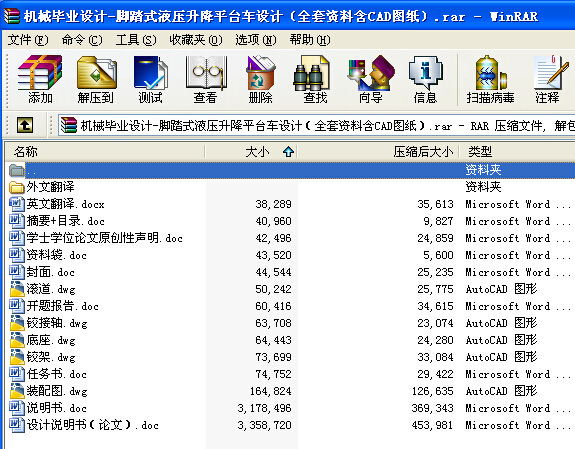Click the address path field of the archive
The image size is (575, 449).
click(316, 125)
